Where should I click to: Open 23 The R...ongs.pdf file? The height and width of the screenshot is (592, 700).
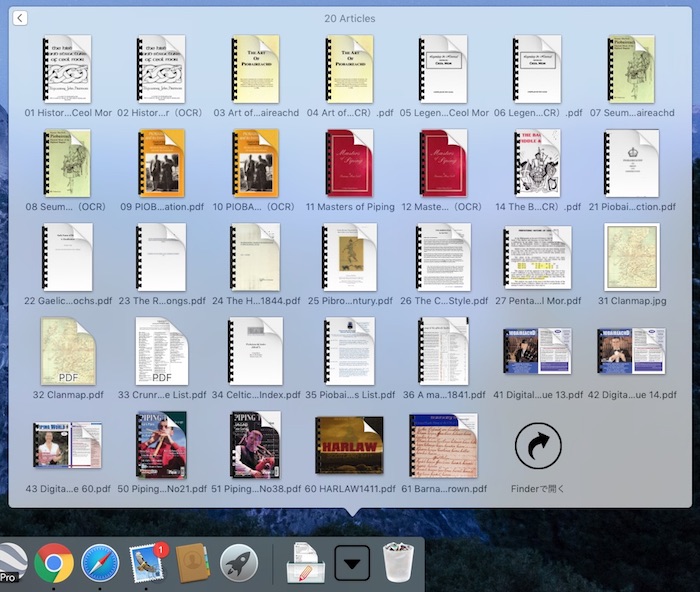click(161, 257)
